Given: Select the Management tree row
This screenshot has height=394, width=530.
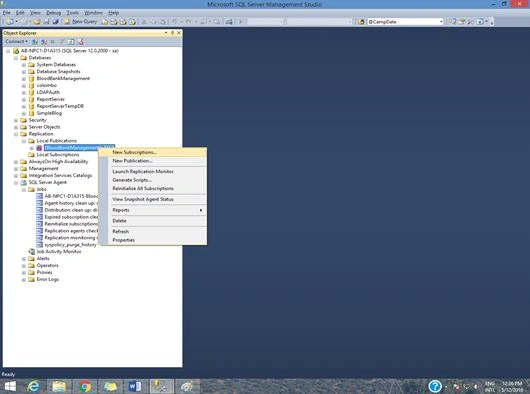Looking at the screenshot, I should (x=43, y=169).
